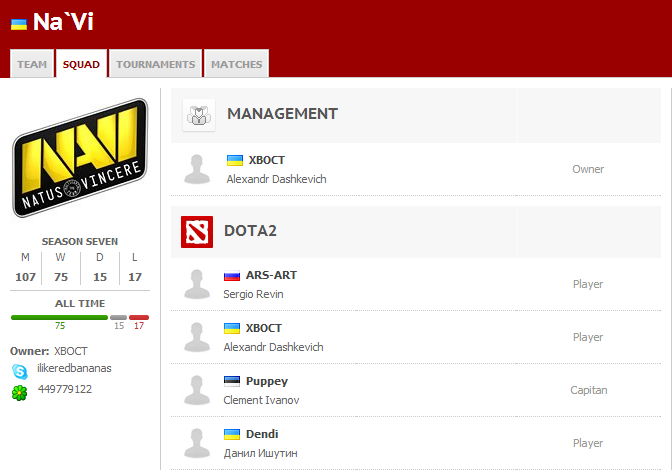This screenshot has width=672, height=470.
Task: Open Puppey player profile
Action: [x=267, y=381]
